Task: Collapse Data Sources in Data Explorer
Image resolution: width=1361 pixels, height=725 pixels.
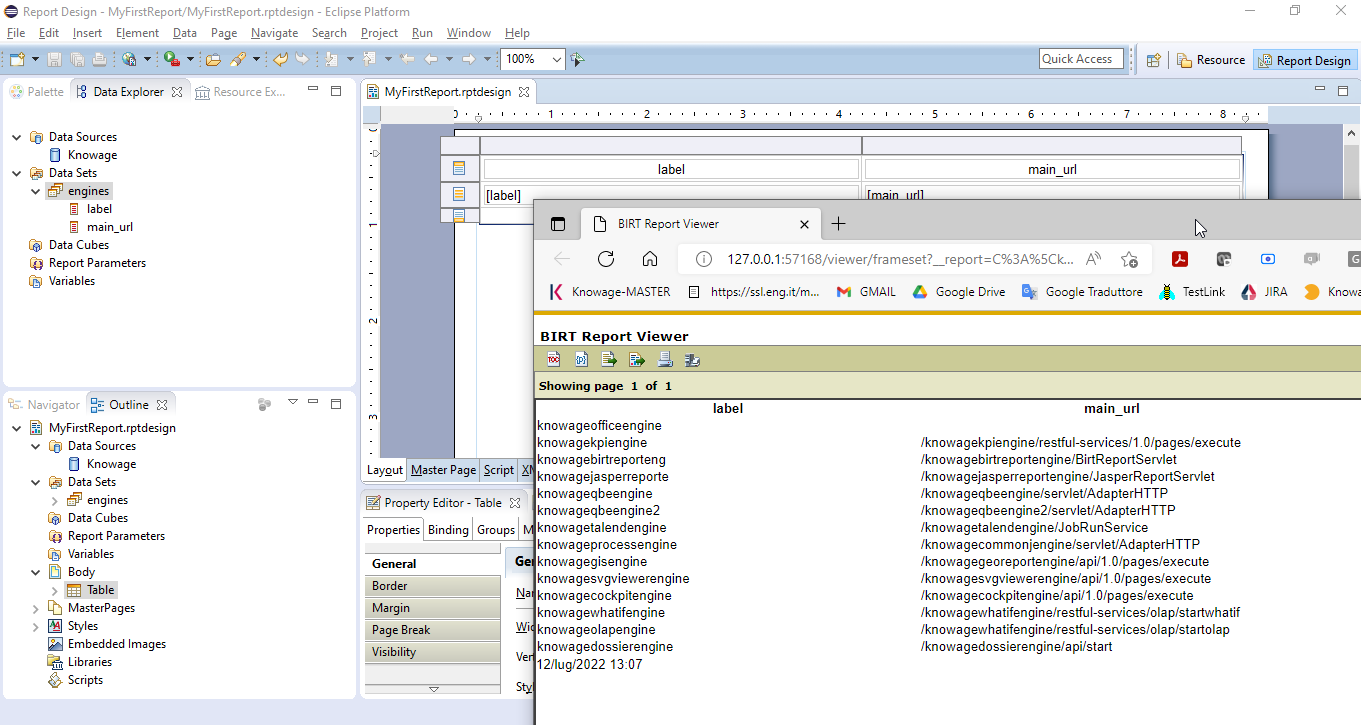Action: click(x=17, y=137)
